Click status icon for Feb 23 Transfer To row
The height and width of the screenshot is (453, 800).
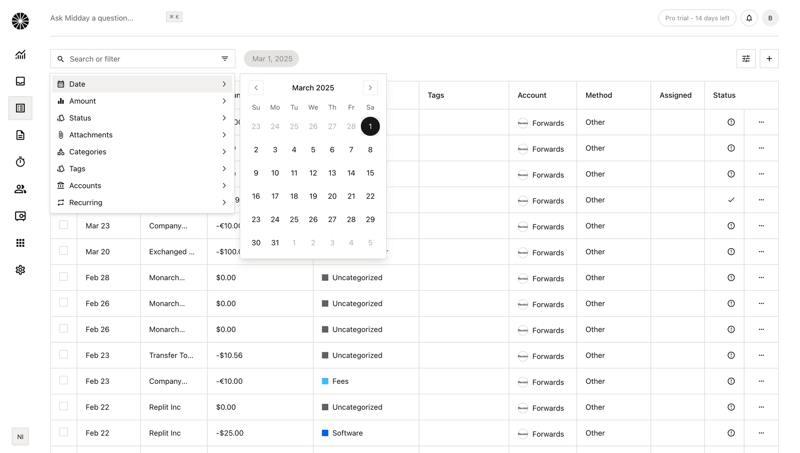(731, 355)
